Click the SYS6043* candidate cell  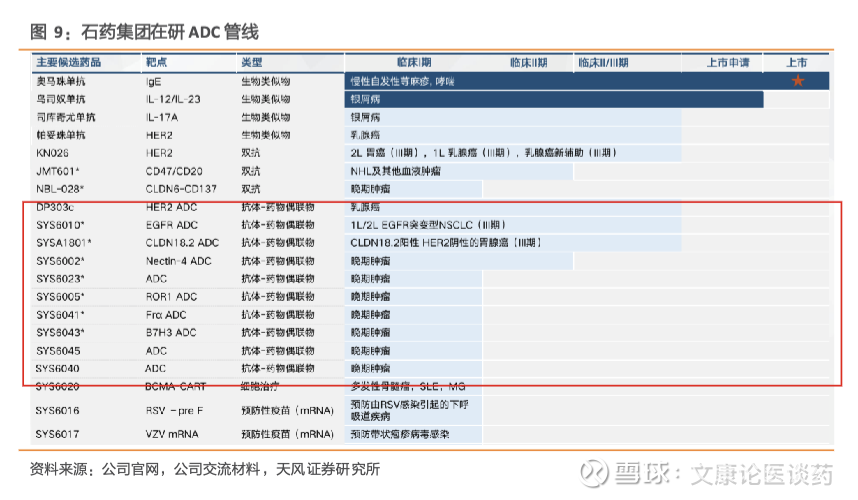60,333
